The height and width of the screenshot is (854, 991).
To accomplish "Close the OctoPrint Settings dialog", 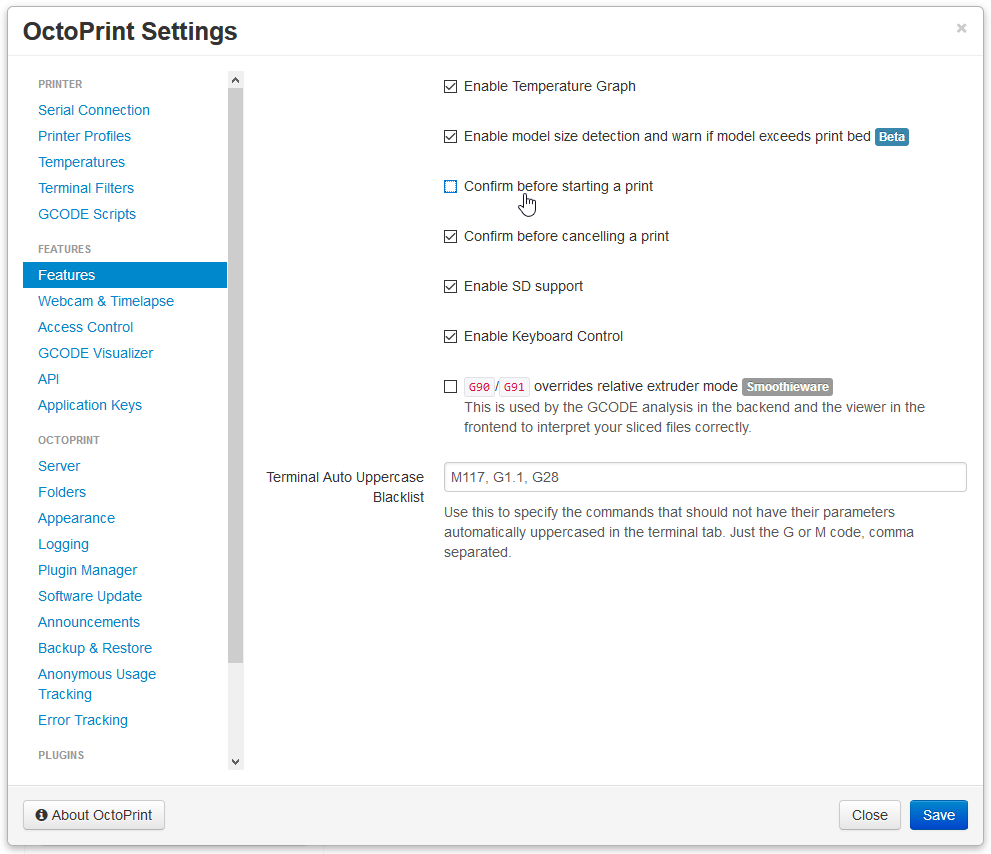I will 869,815.
